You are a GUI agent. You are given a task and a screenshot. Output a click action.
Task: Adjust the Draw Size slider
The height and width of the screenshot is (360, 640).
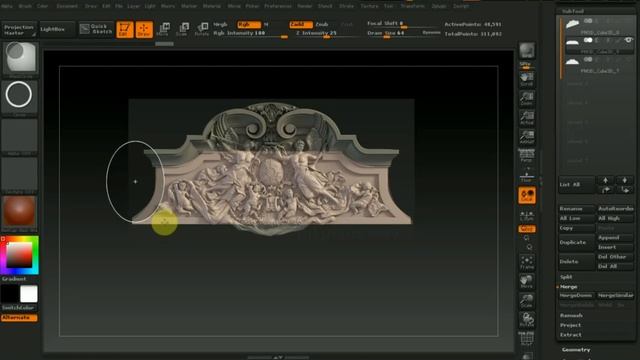tap(393, 33)
